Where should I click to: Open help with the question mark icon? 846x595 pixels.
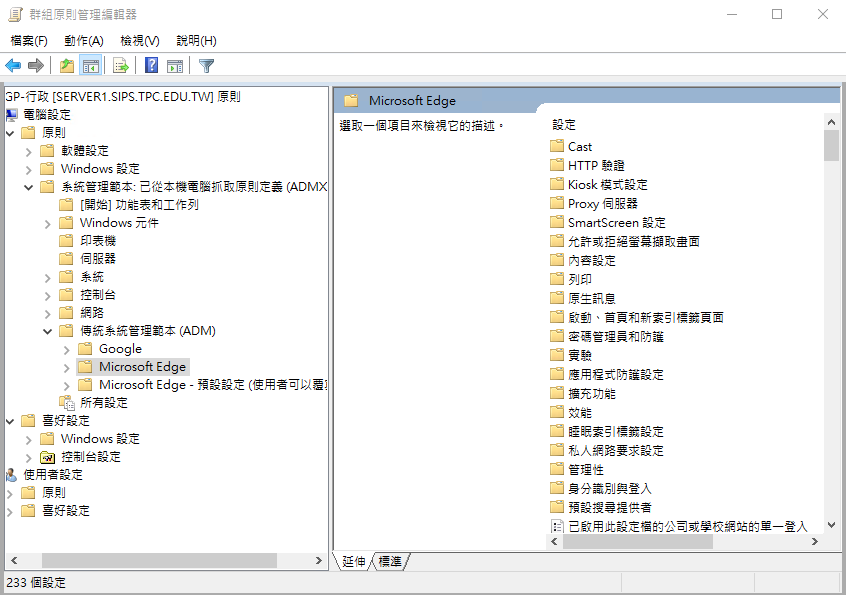(152, 66)
